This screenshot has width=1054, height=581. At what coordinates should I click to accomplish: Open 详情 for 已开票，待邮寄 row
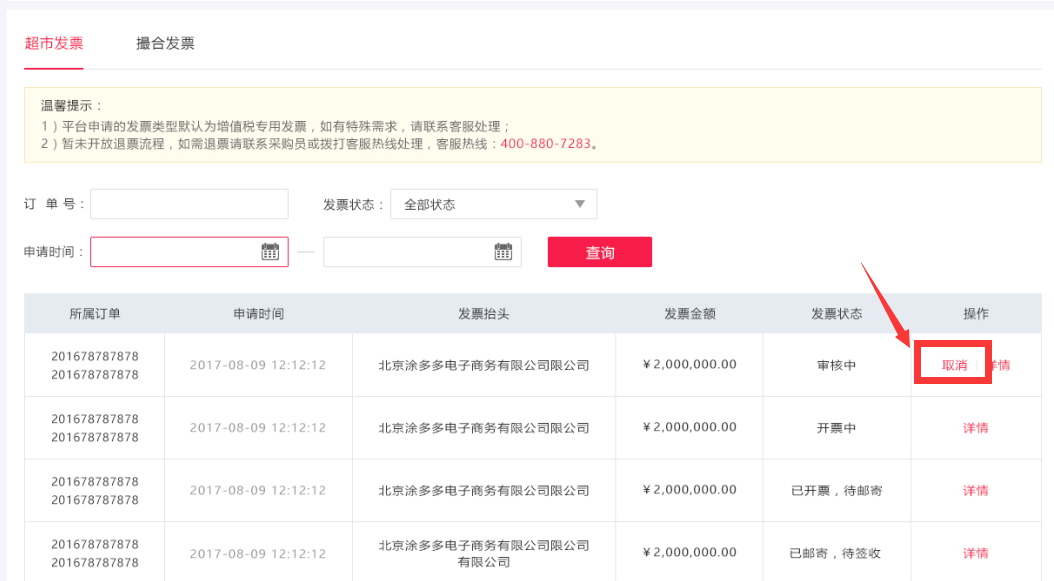tap(975, 490)
